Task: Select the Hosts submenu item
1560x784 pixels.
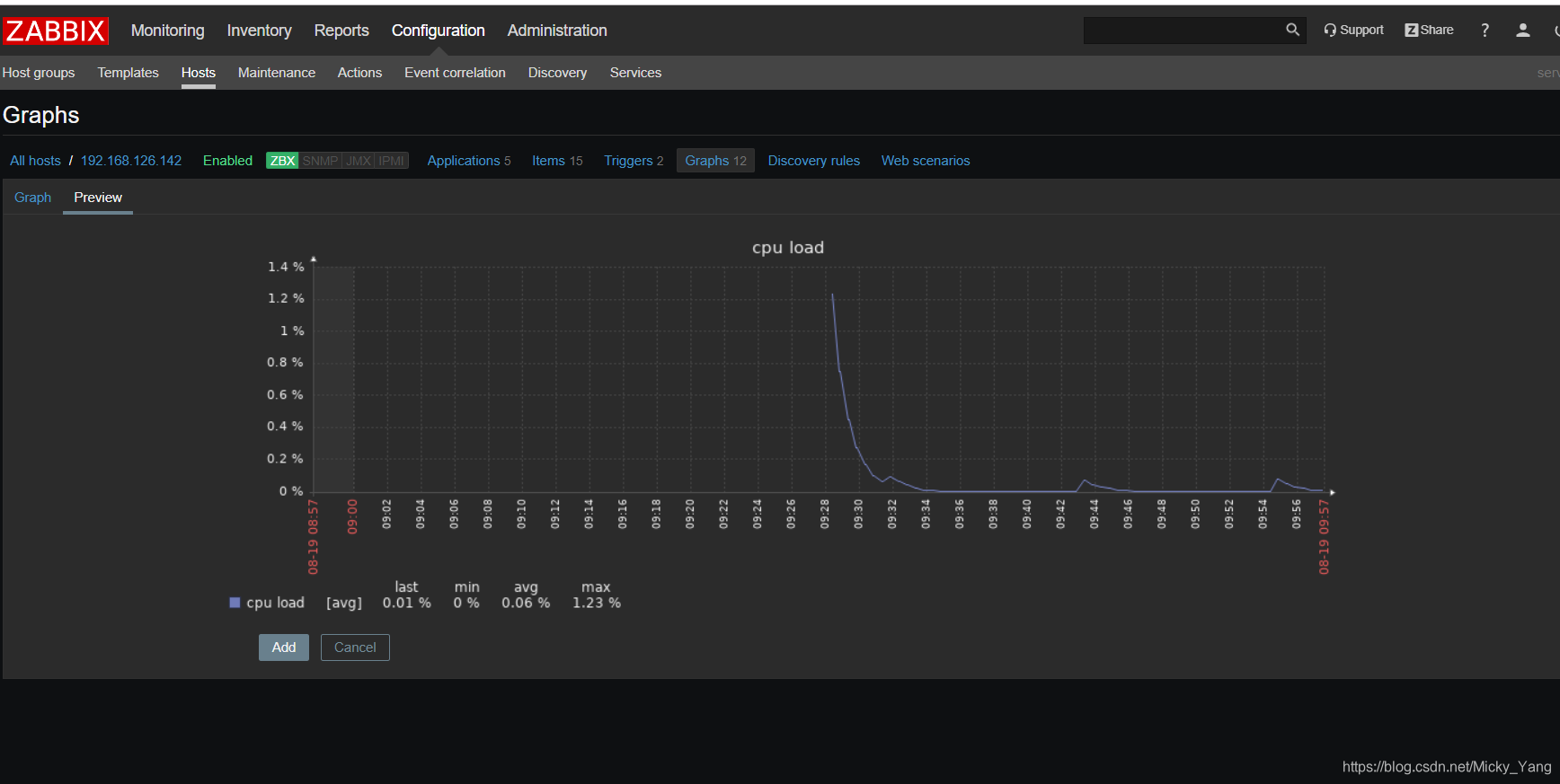Action: click(199, 73)
